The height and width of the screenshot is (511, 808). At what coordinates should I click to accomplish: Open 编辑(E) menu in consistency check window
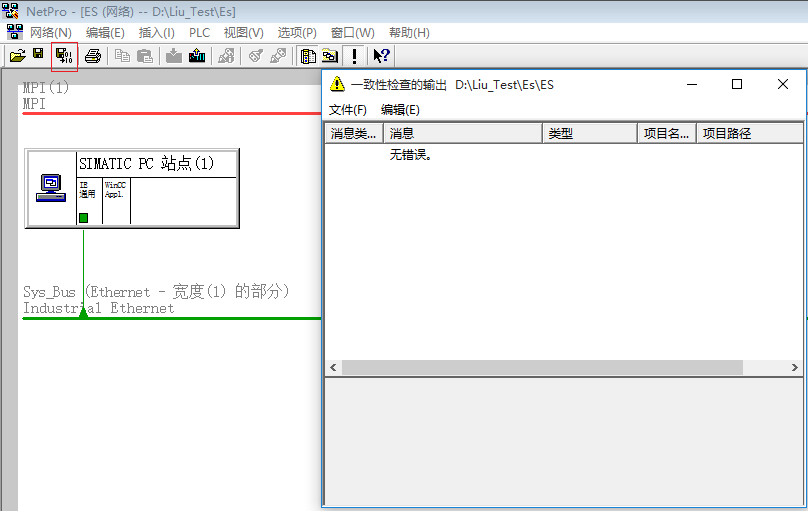400,110
